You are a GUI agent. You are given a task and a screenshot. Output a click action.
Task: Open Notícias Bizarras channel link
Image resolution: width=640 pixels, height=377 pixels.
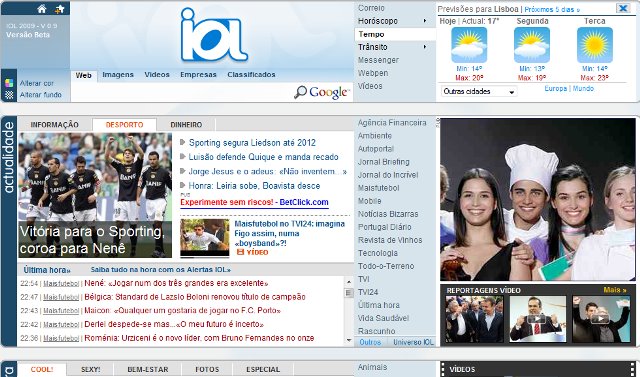(388, 214)
